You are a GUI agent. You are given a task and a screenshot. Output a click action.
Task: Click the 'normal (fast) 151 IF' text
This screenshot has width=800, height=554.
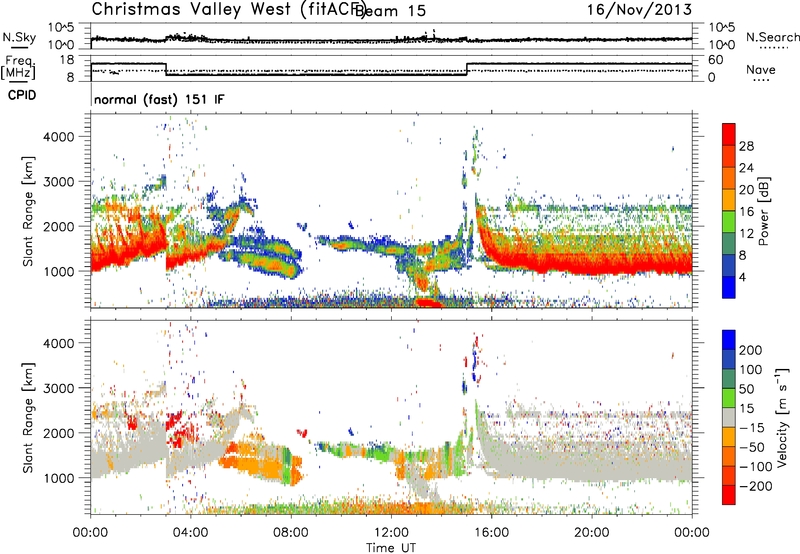[159, 100]
